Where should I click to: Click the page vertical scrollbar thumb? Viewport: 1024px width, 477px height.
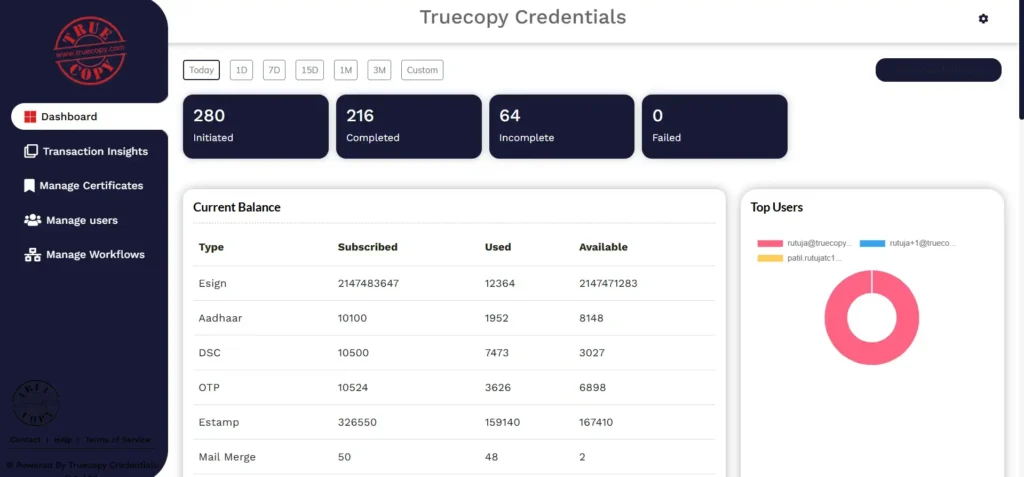pos(1021,59)
